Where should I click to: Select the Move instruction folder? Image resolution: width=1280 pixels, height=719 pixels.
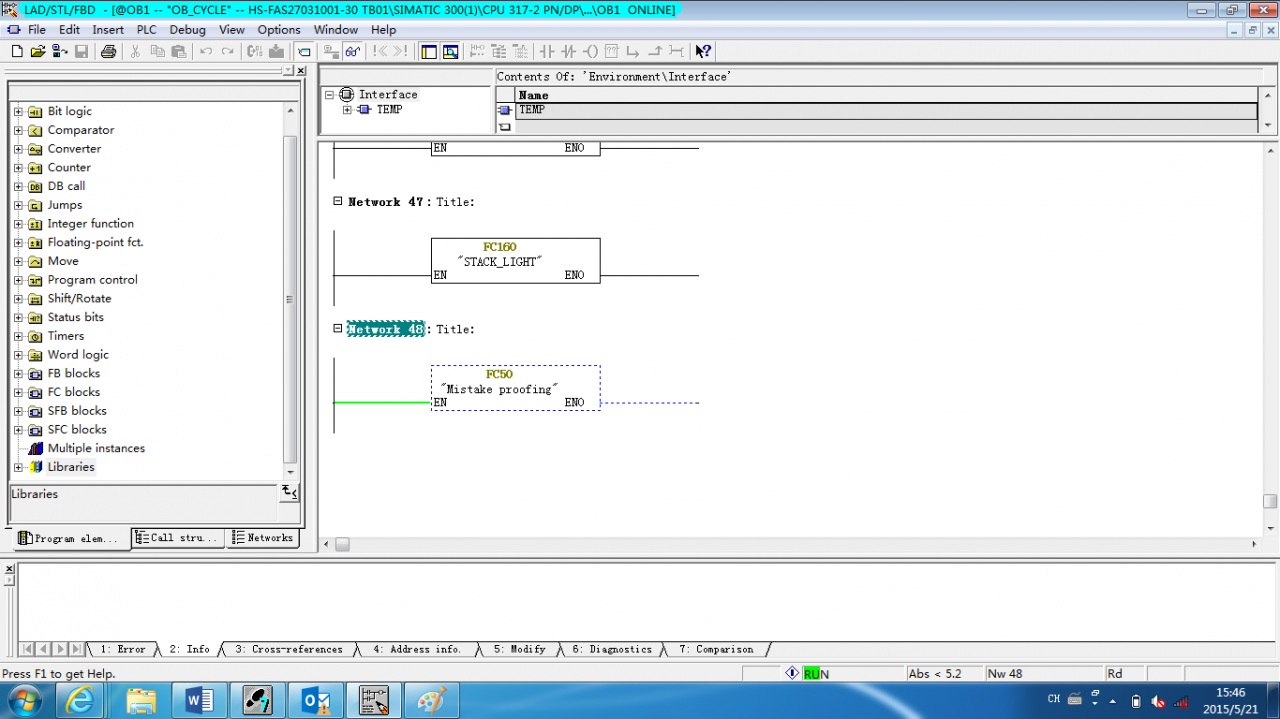[63, 261]
